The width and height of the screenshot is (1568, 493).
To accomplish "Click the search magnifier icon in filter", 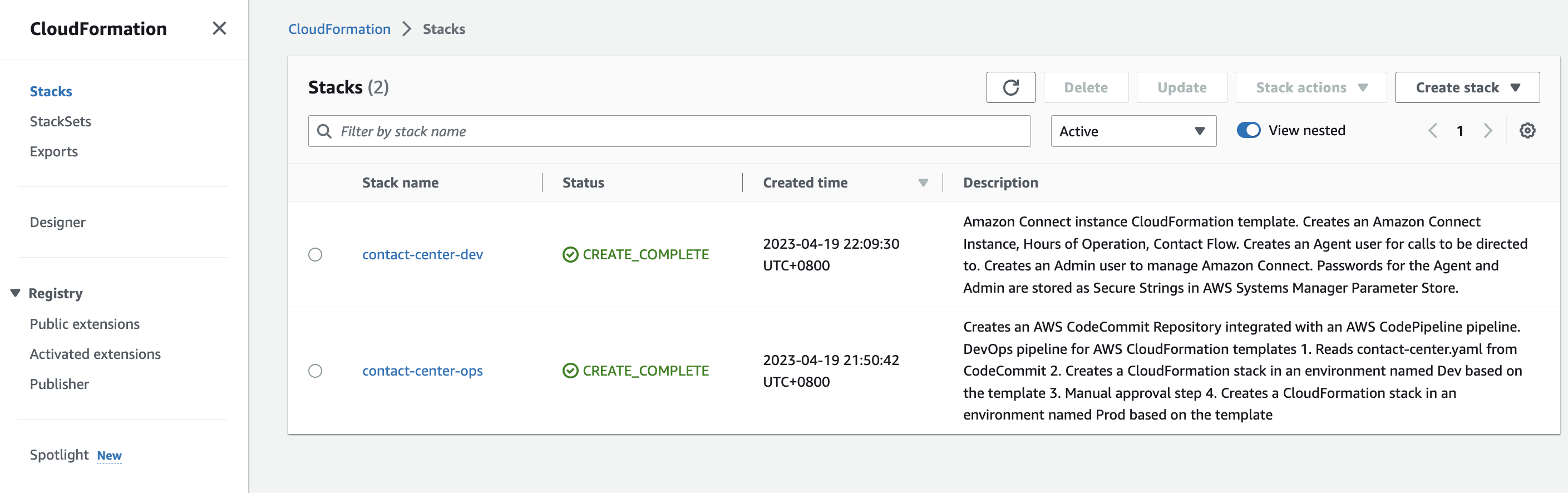I will (x=324, y=131).
